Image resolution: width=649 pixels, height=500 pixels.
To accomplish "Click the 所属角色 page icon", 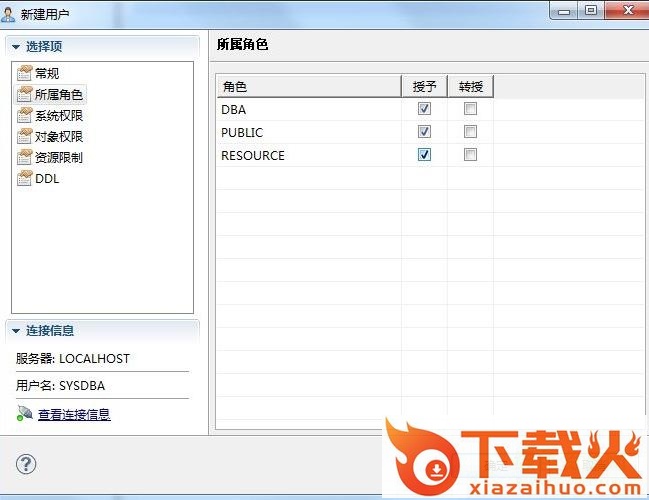I will [x=24, y=94].
